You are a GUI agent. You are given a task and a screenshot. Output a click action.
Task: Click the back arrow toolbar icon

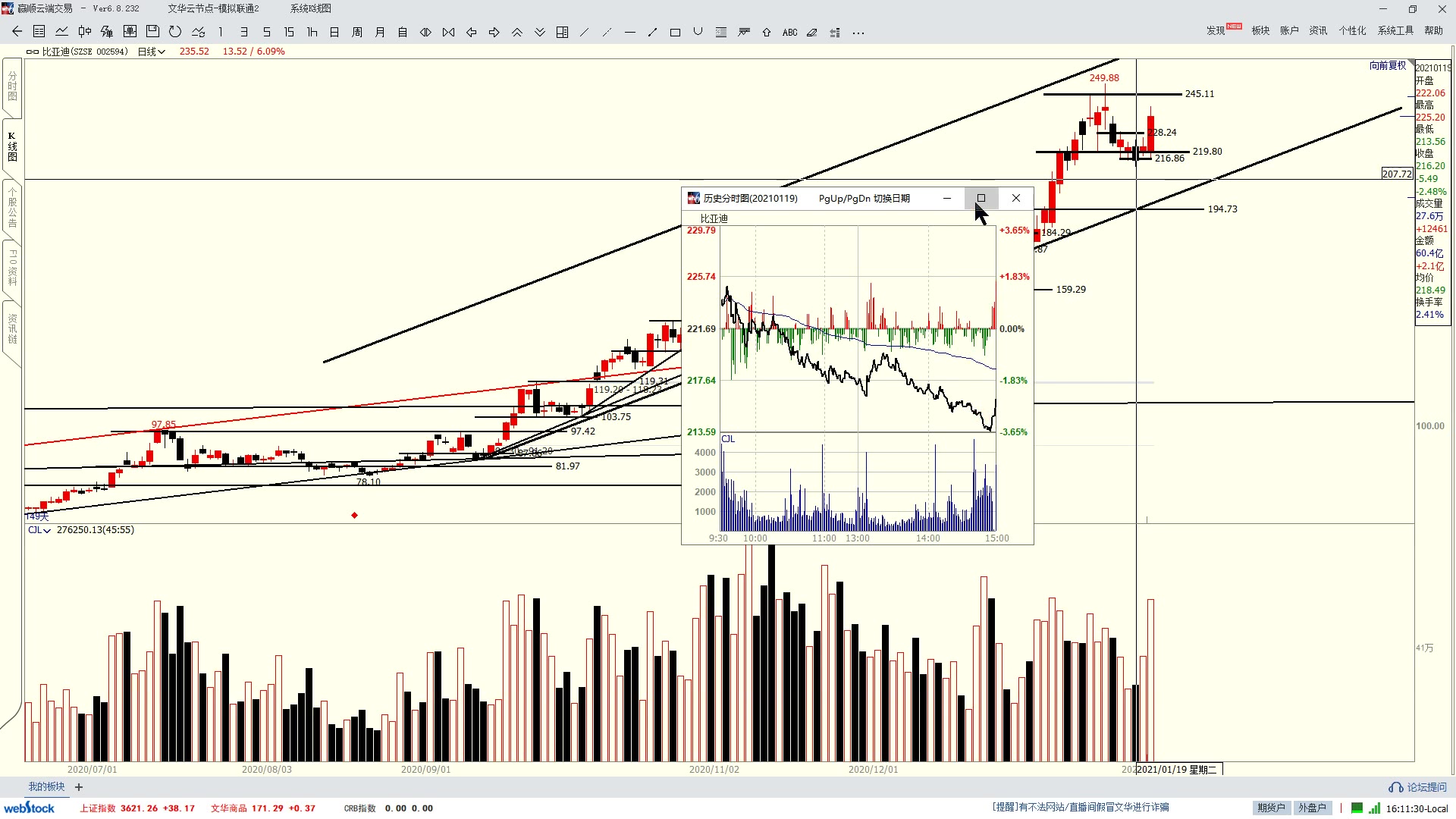tap(17, 32)
